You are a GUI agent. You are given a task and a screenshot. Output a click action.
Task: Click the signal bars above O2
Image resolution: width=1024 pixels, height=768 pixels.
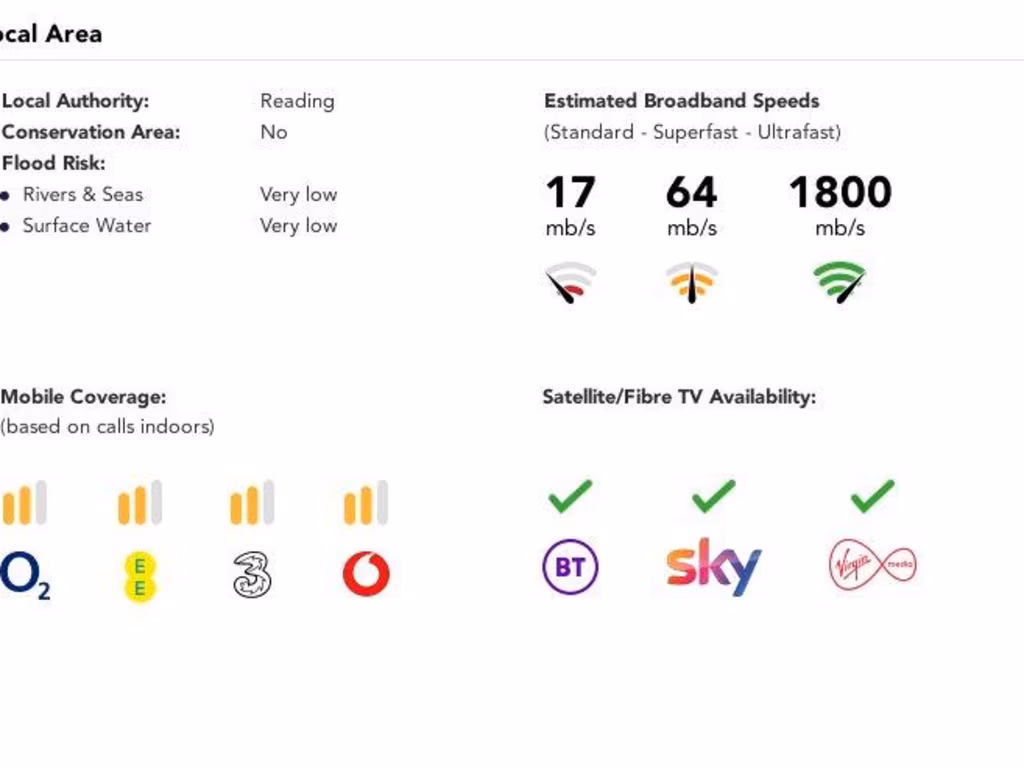pos(24,503)
